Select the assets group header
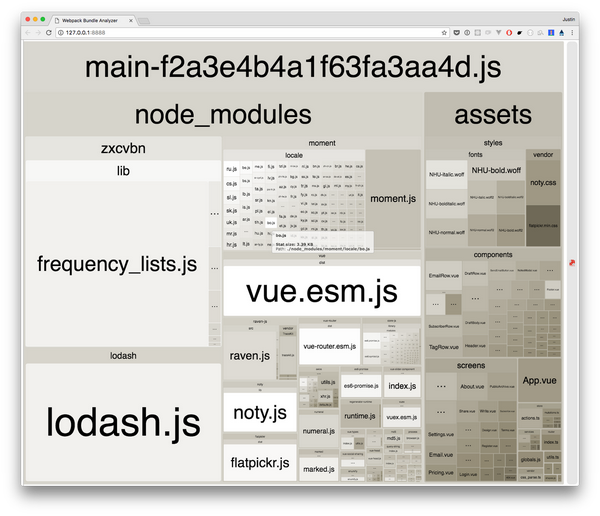This screenshot has height=516, width=600. [x=493, y=114]
